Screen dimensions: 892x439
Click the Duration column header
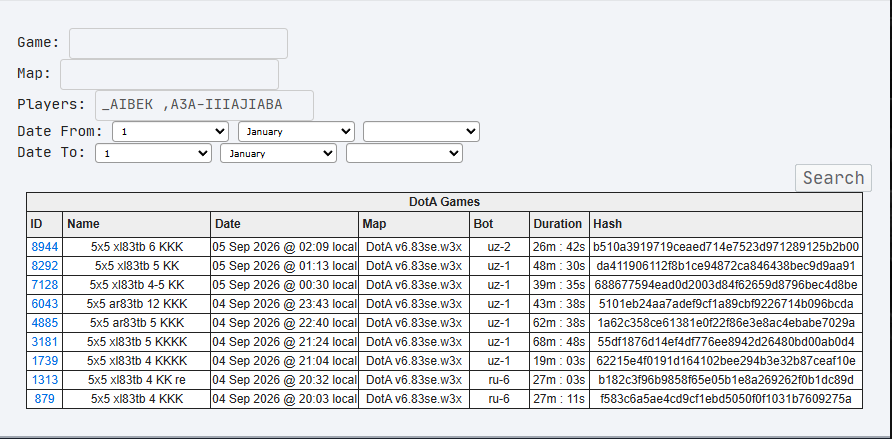(559, 224)
